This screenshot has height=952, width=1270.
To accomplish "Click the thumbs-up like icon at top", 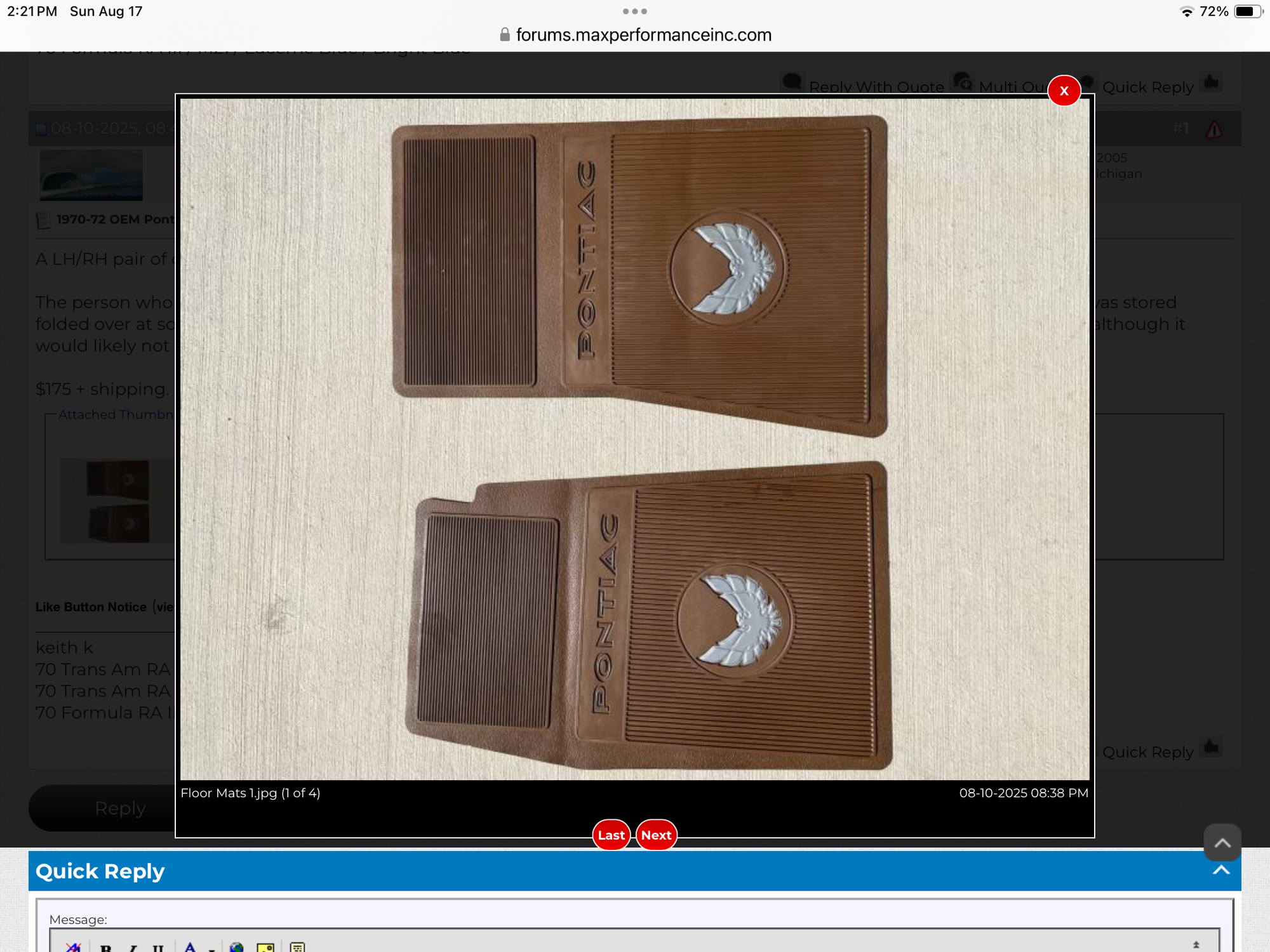I will 1212,83.
